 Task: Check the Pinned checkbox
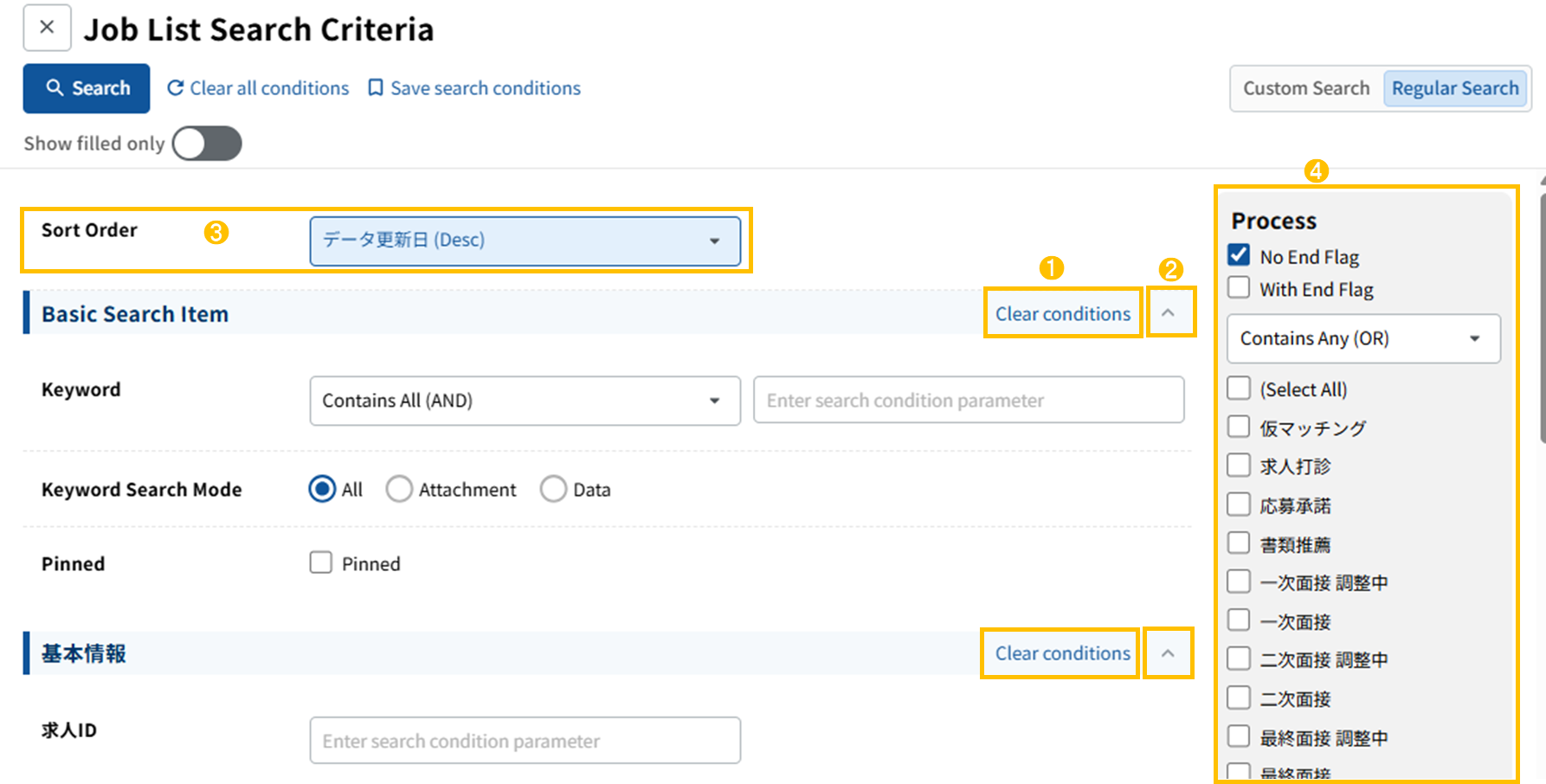321,563
